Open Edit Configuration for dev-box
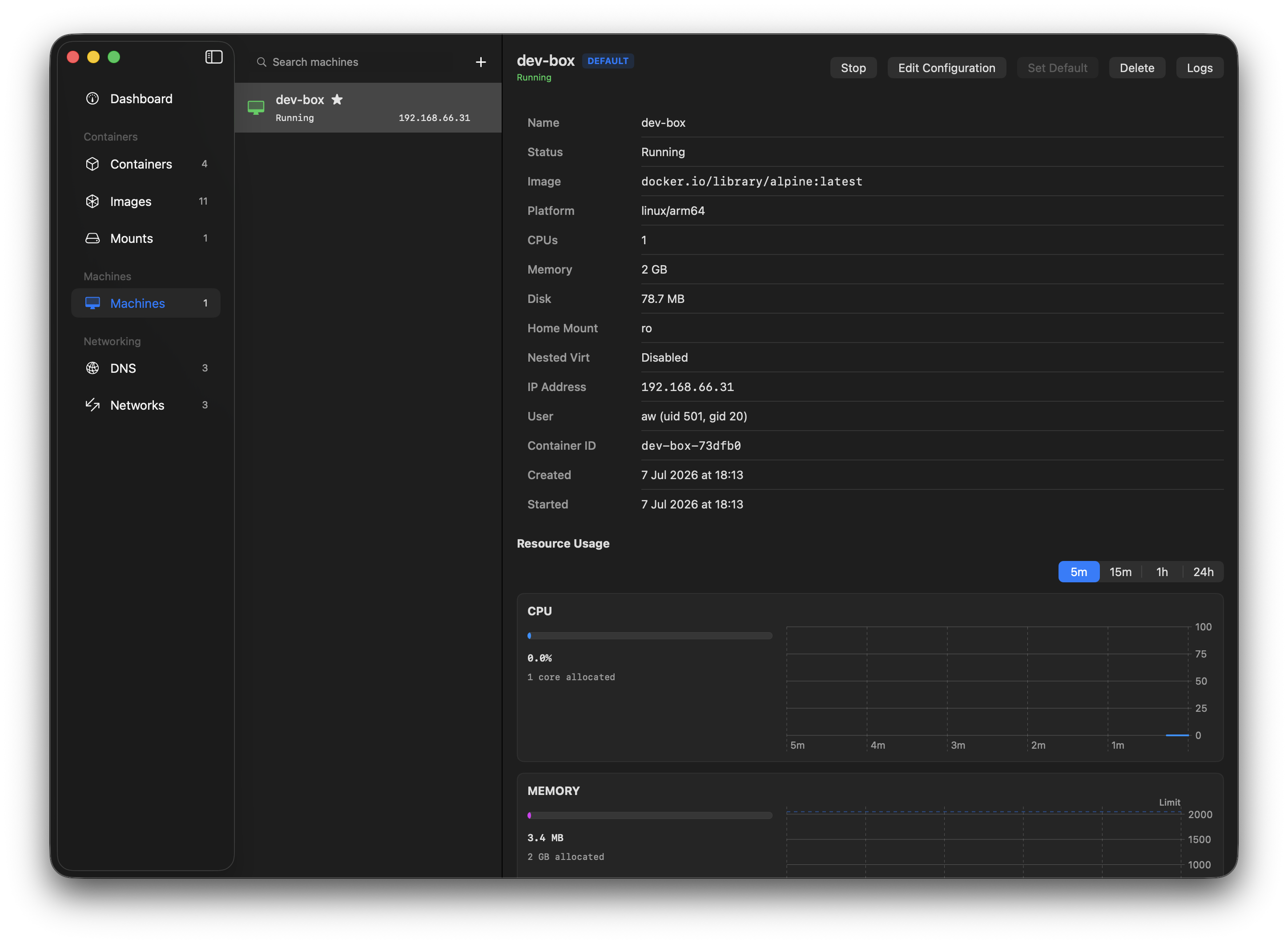 (x=946, y=68)
